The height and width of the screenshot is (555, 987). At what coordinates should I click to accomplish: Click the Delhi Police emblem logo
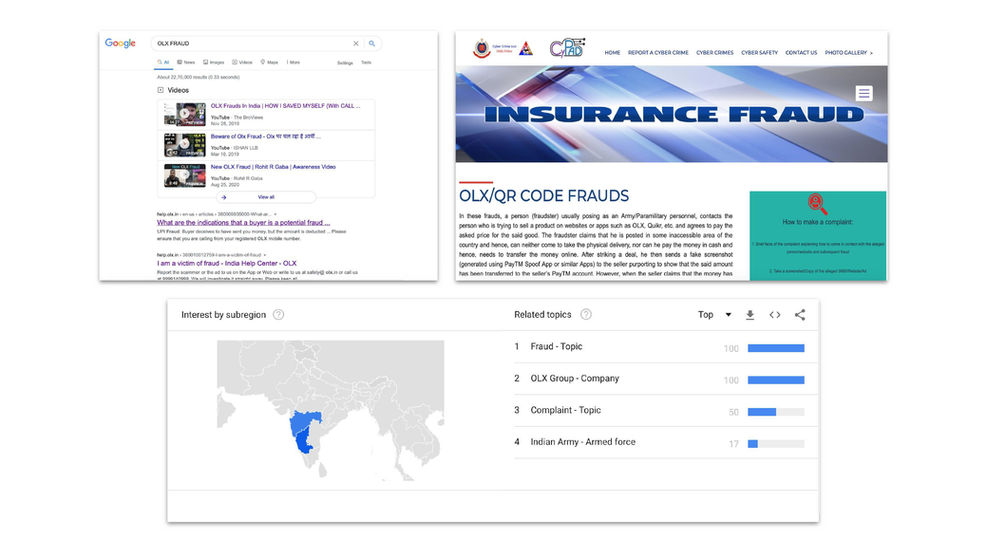click(482, 48)
